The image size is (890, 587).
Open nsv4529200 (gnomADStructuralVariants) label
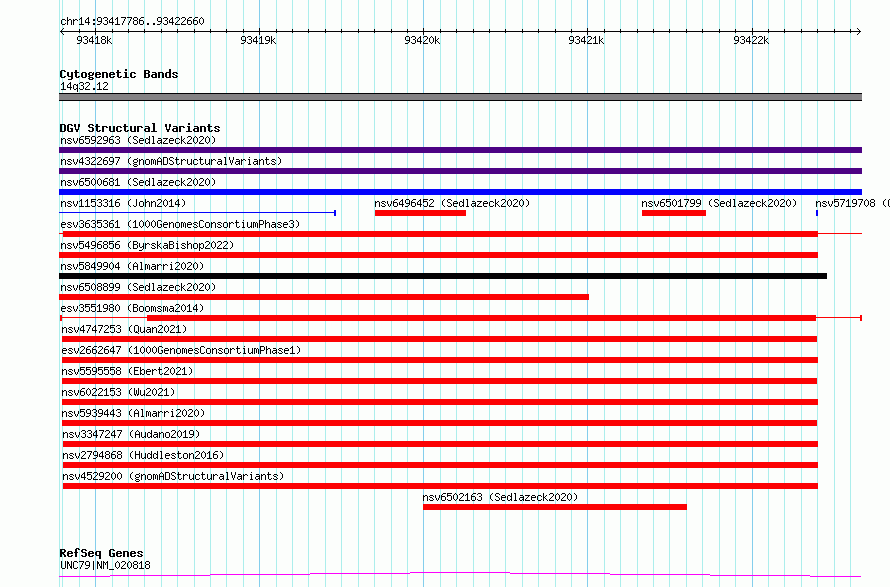[173, 476]
